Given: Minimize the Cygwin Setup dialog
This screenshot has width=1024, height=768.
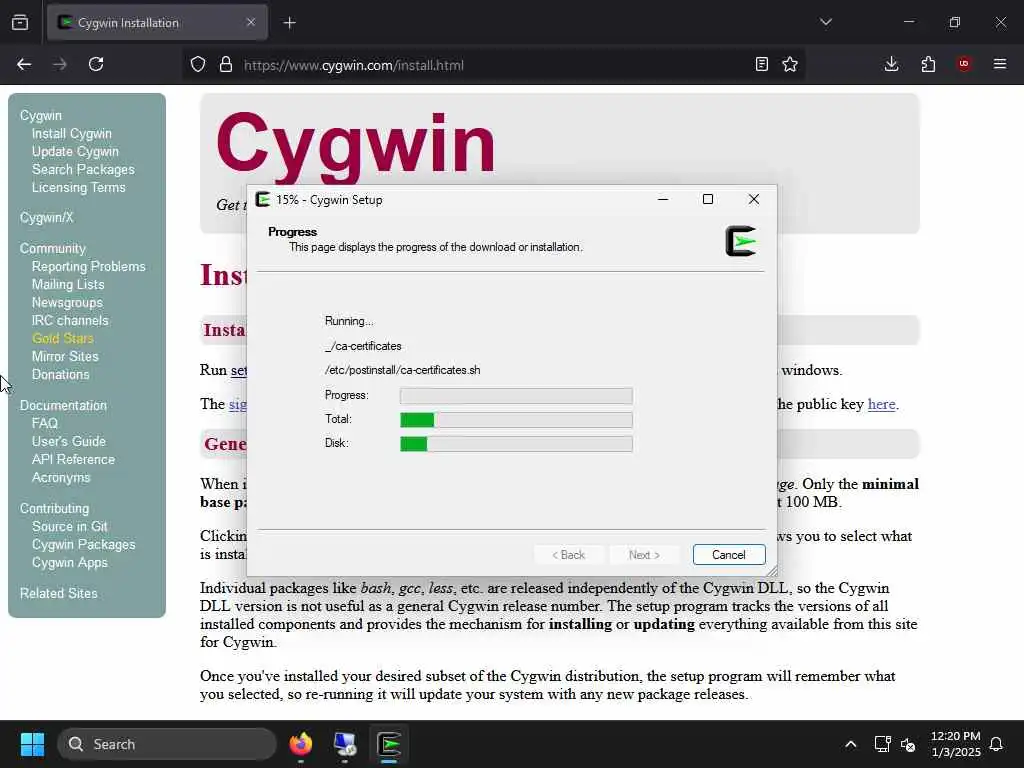Looking at the screenshot, I should click(x=663, y=199).
